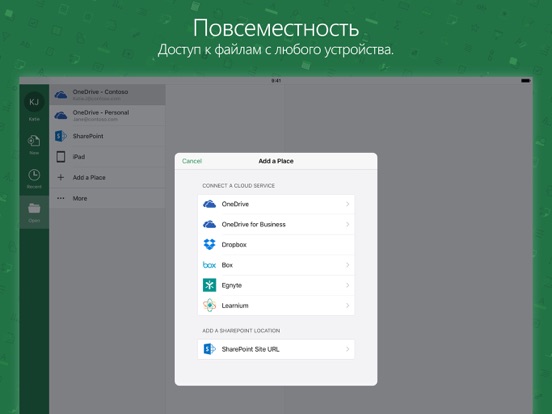Add a SharePoint Site URL
Viewport: 552px width, 414px height.
coord(276,349)
